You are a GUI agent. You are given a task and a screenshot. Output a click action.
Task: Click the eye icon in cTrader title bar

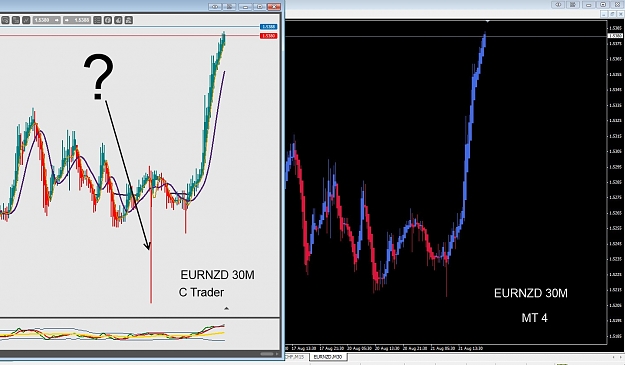pos(215,7)
